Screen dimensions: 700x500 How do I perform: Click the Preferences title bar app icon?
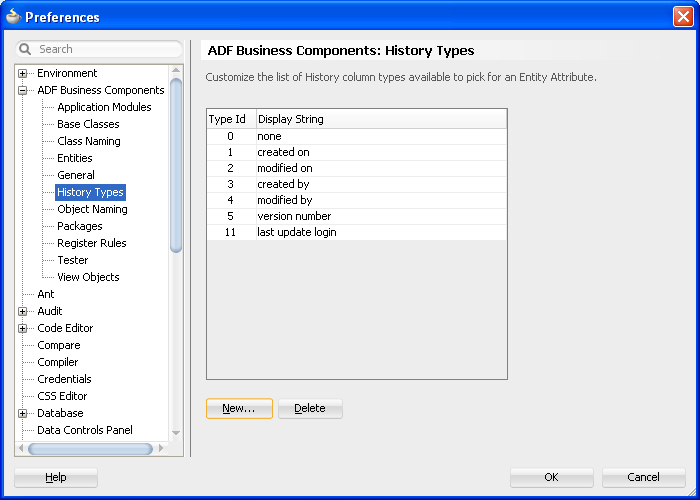[x=13, y=17]
